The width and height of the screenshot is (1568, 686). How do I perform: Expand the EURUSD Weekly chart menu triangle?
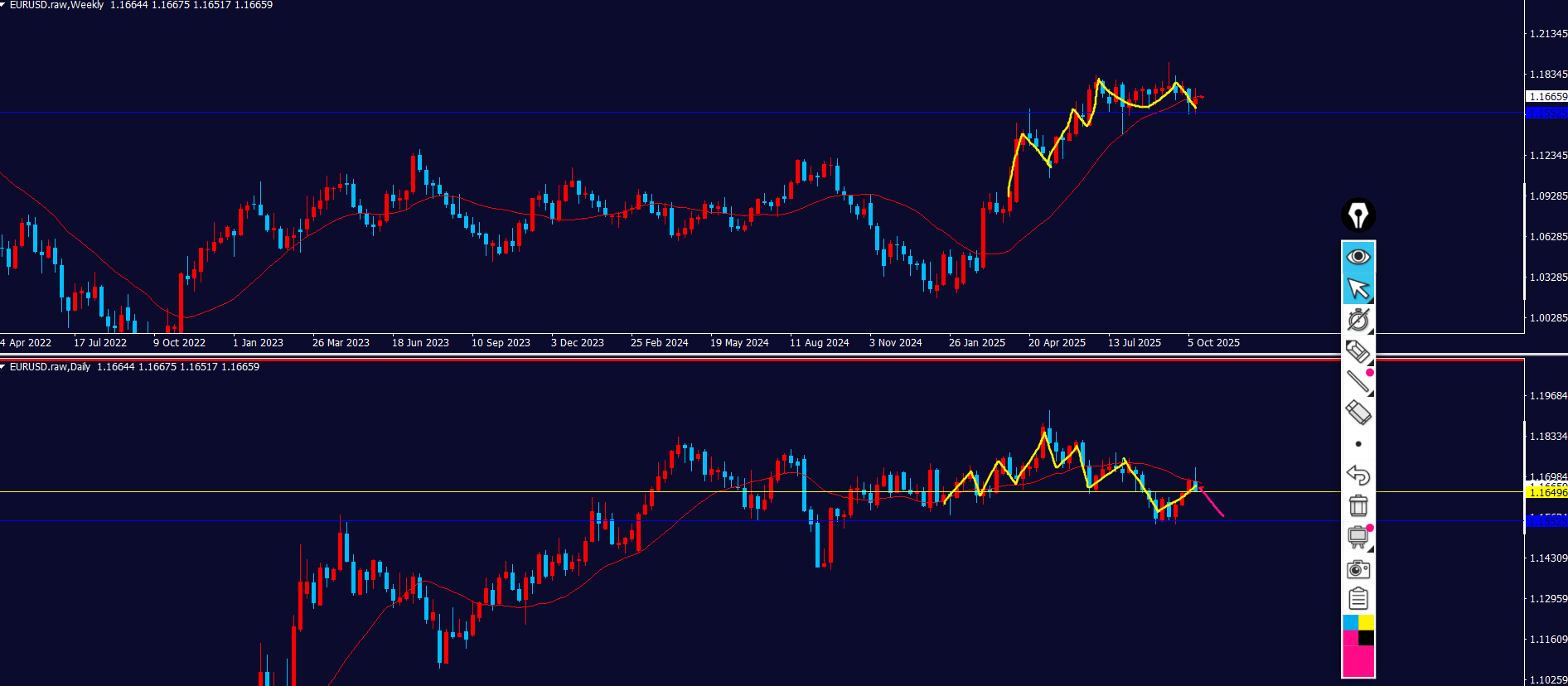pos(3,5)
